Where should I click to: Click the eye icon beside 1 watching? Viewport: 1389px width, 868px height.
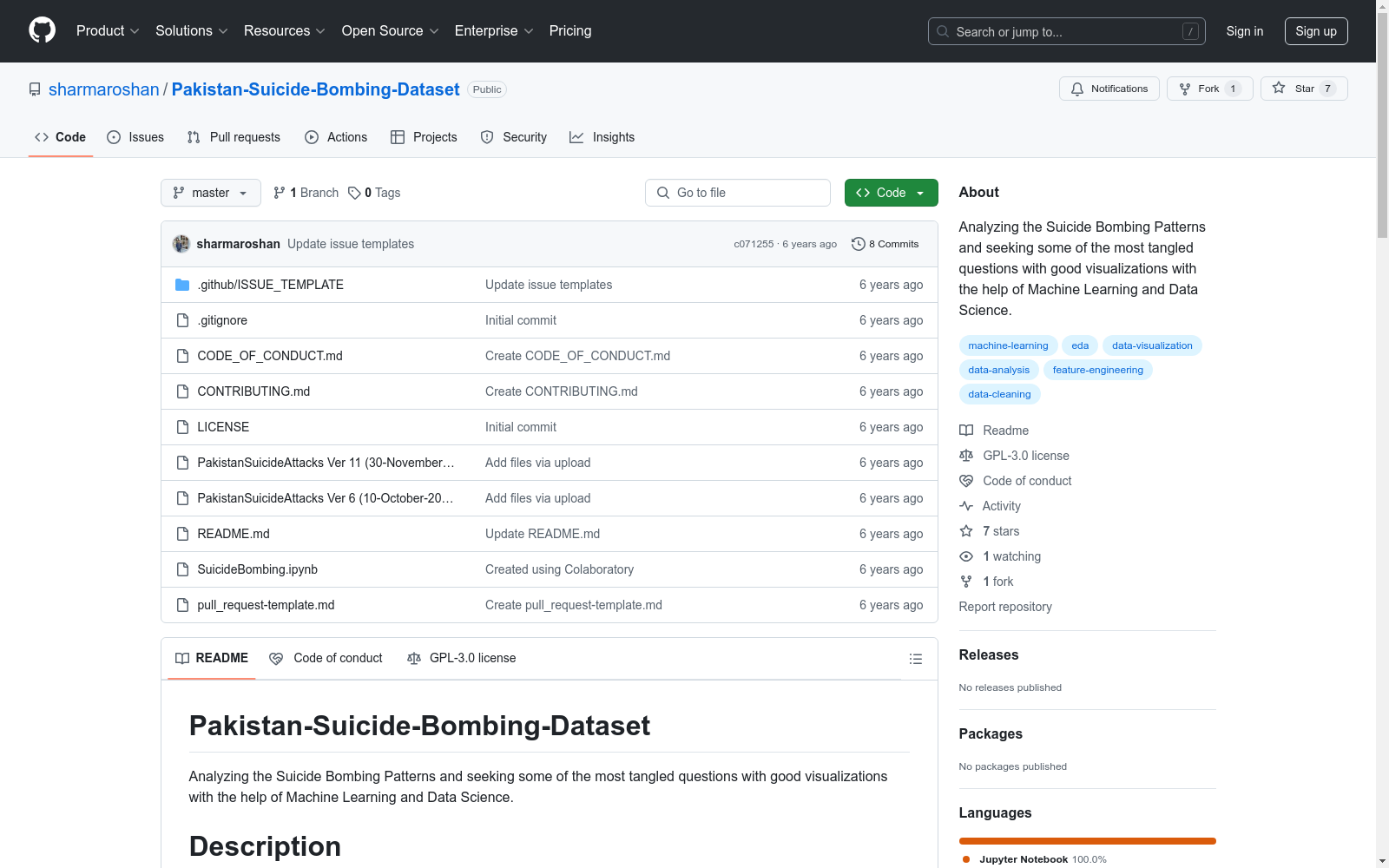coord(966,556)
